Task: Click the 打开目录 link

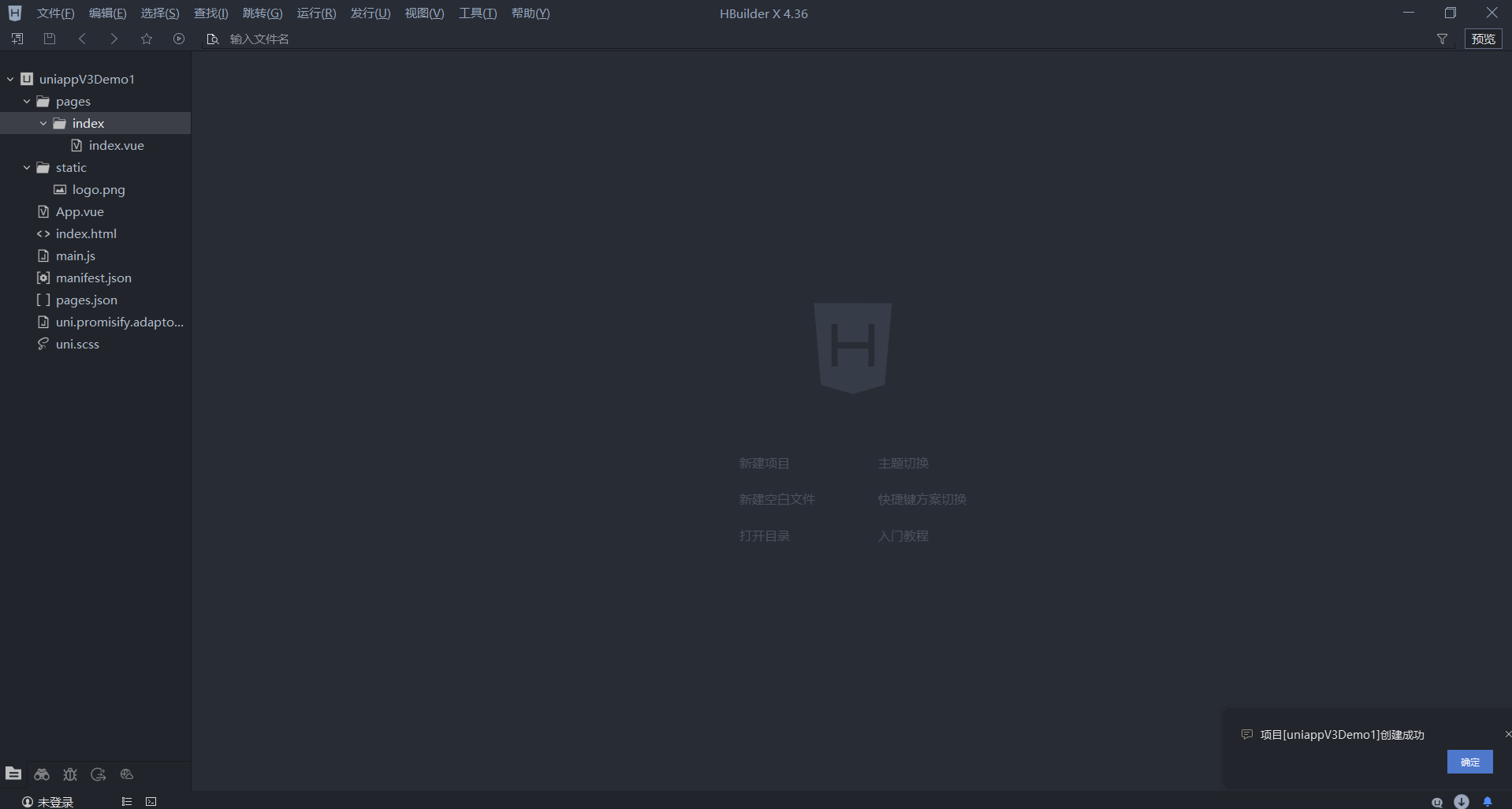Action: pyautogui.click(x=764, y=535)
